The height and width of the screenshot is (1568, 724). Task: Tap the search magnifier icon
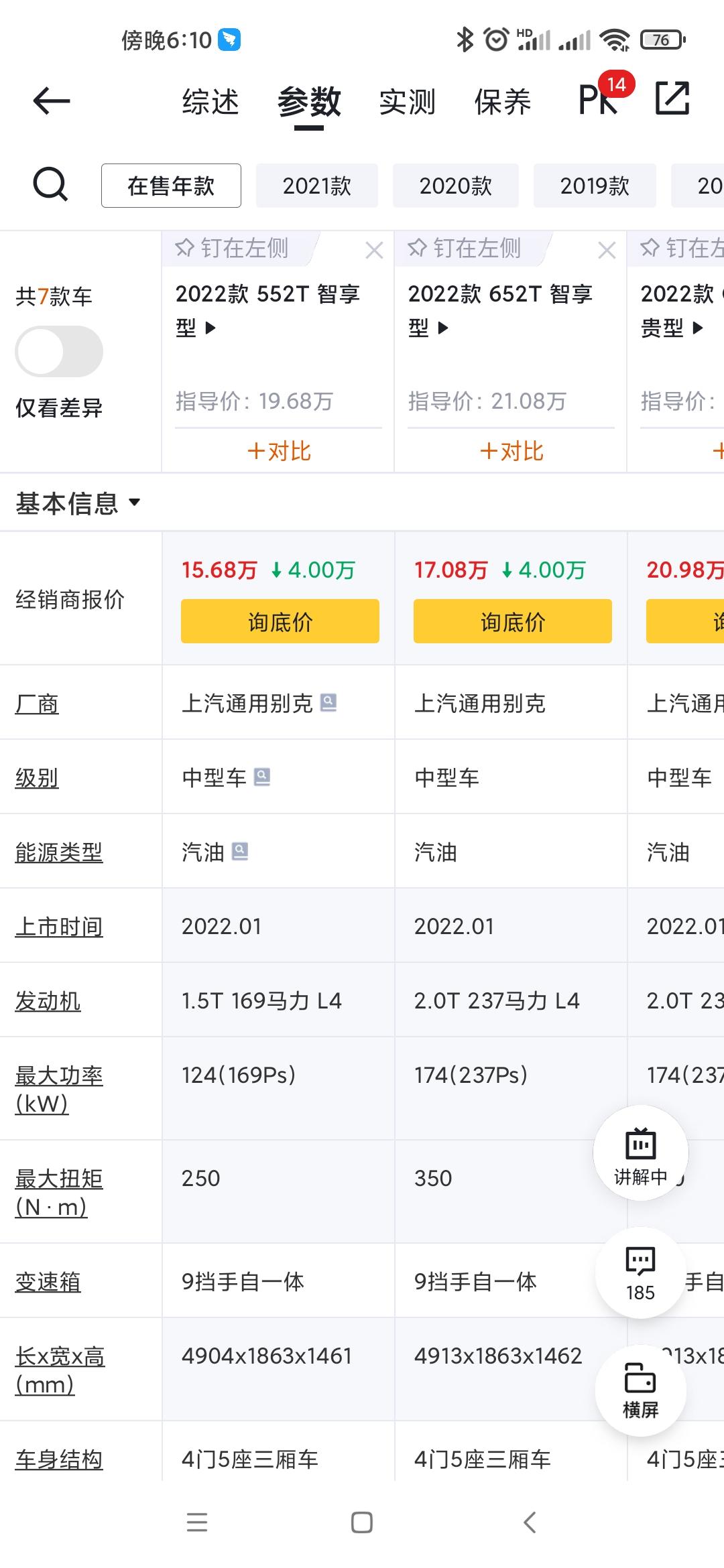51,184
